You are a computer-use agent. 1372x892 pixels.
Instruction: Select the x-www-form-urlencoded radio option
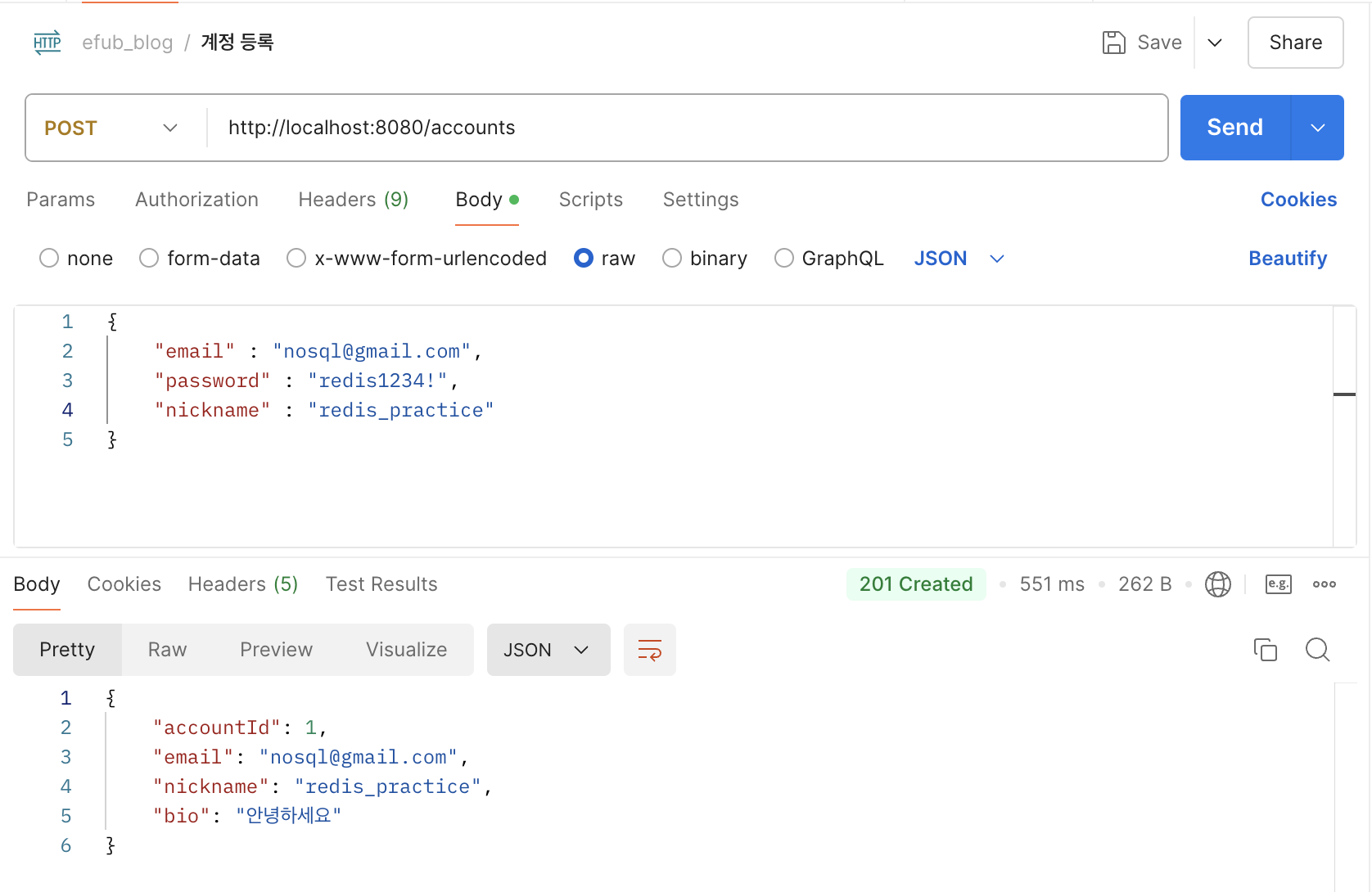(x=296, y=259)
